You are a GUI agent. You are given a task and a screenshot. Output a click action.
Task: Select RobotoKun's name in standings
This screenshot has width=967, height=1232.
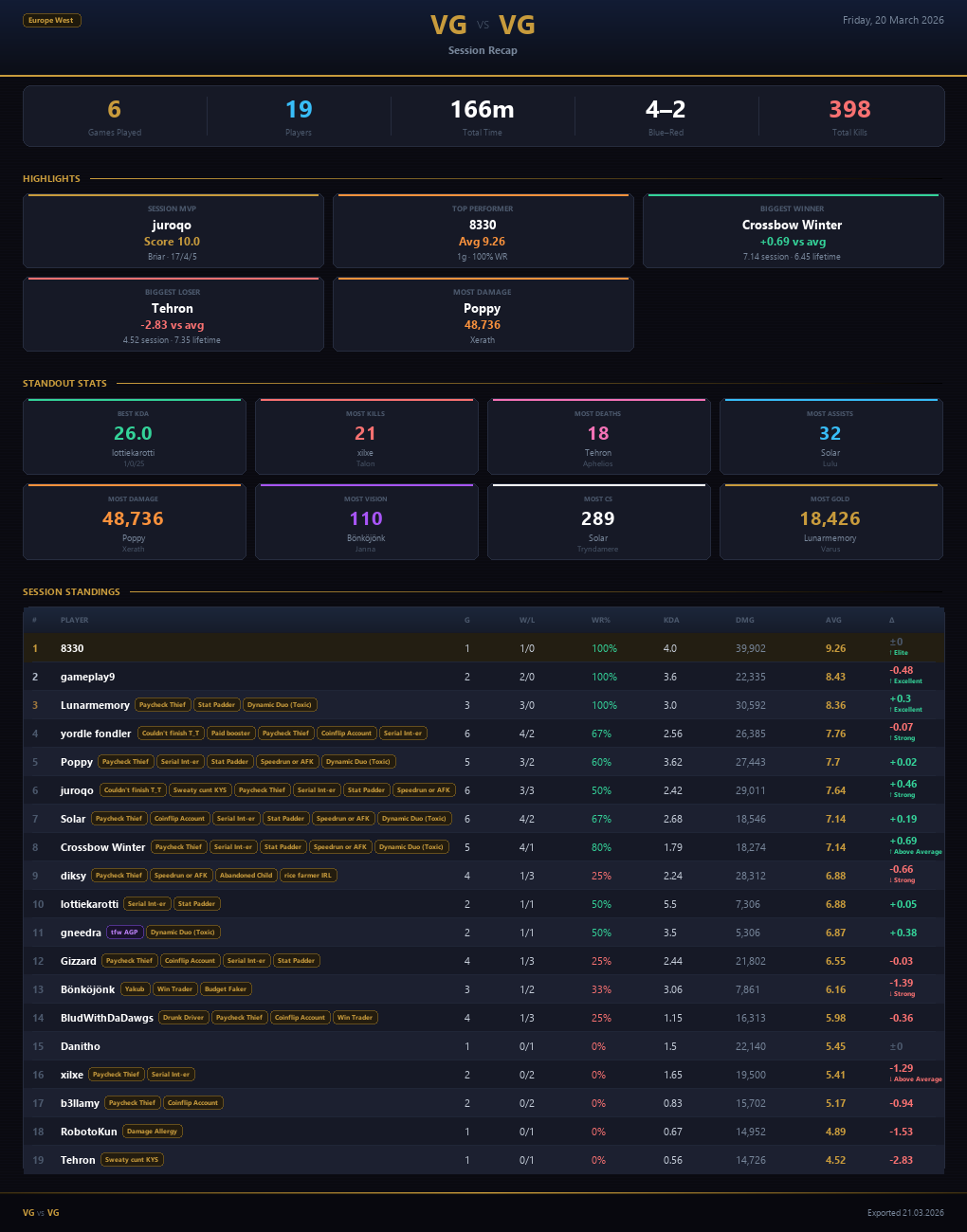89,1132
